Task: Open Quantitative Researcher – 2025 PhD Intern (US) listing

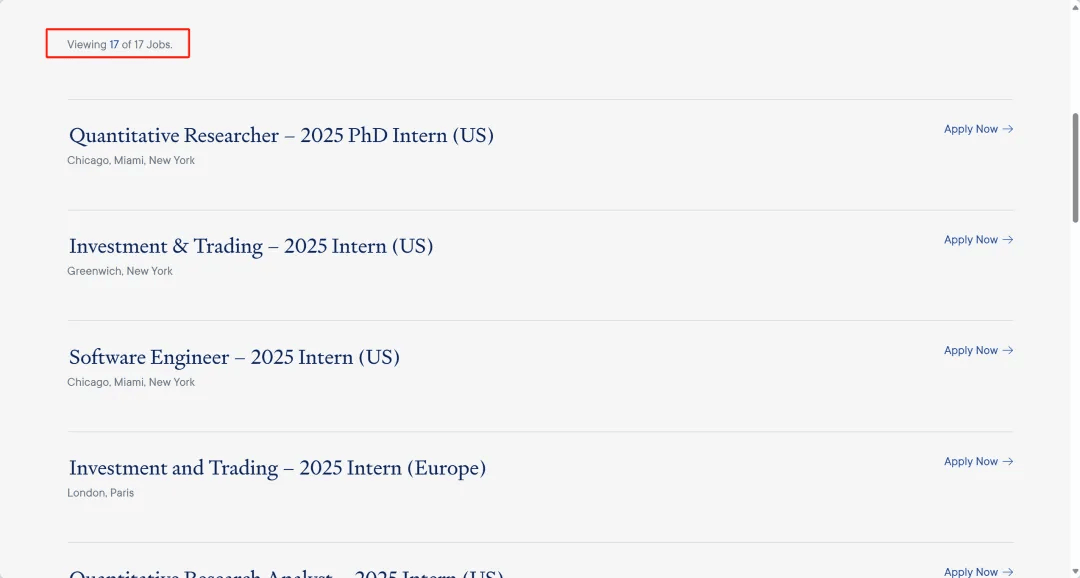Action: (281, 135)
